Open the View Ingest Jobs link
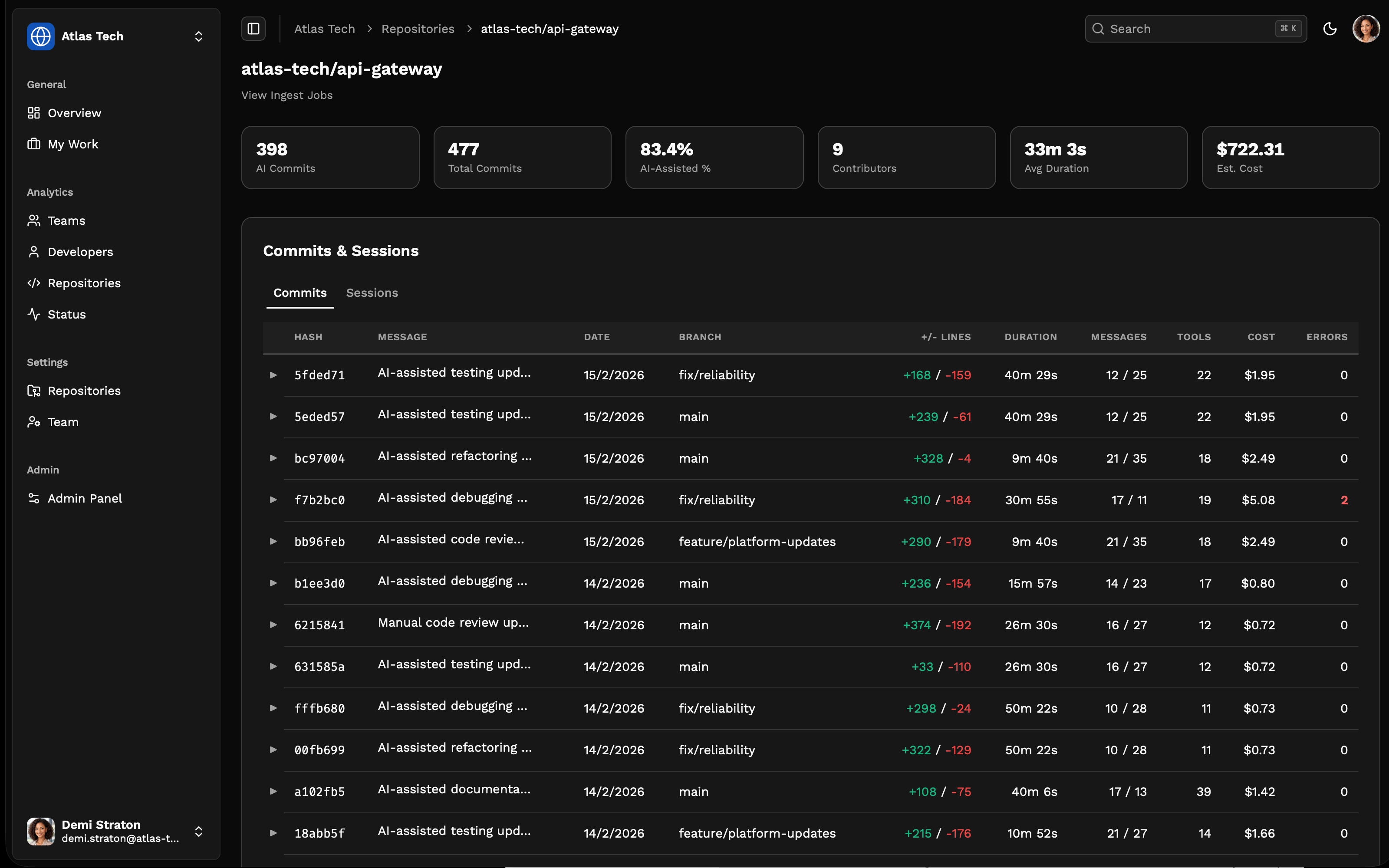 point(286,95)
